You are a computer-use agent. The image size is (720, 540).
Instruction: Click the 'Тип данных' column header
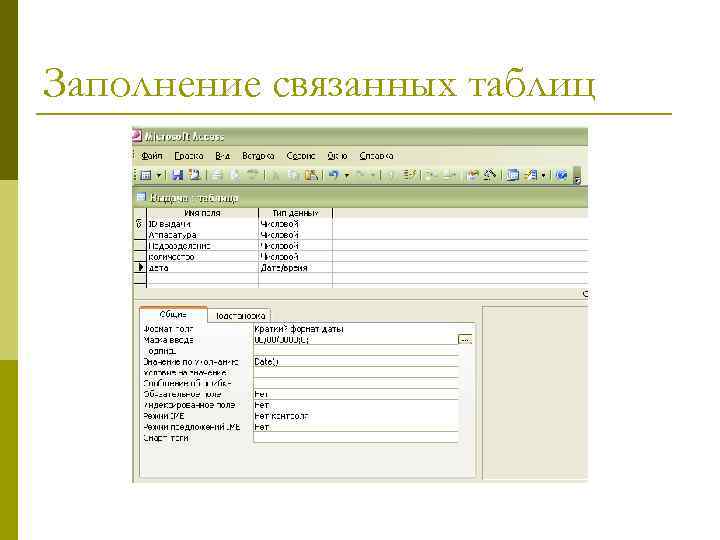click(295, 213)
